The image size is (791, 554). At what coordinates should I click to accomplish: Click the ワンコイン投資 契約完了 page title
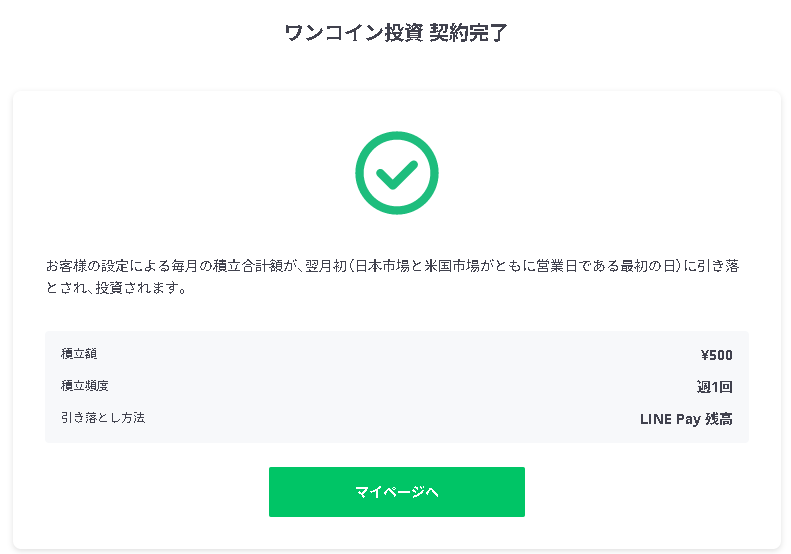[396, 33]
